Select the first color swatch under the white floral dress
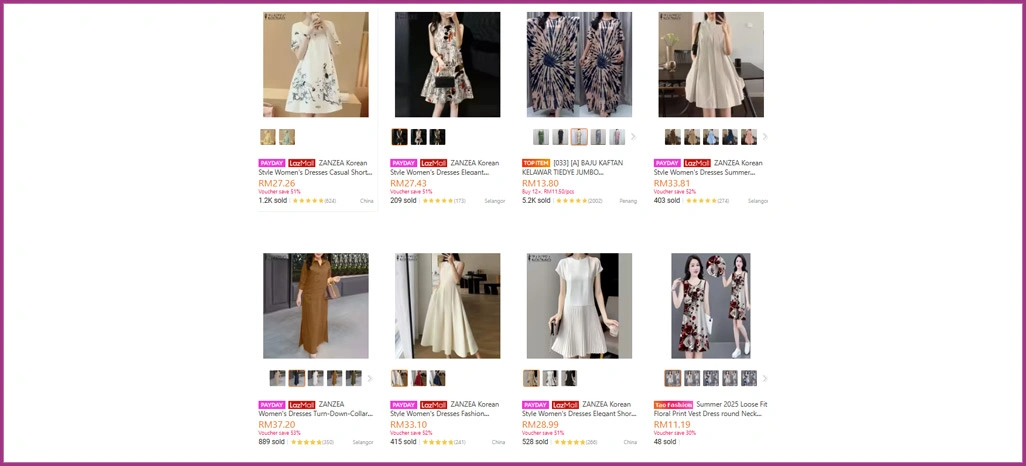The height and width of the screenshot is (466, 1026). (268, 137)
